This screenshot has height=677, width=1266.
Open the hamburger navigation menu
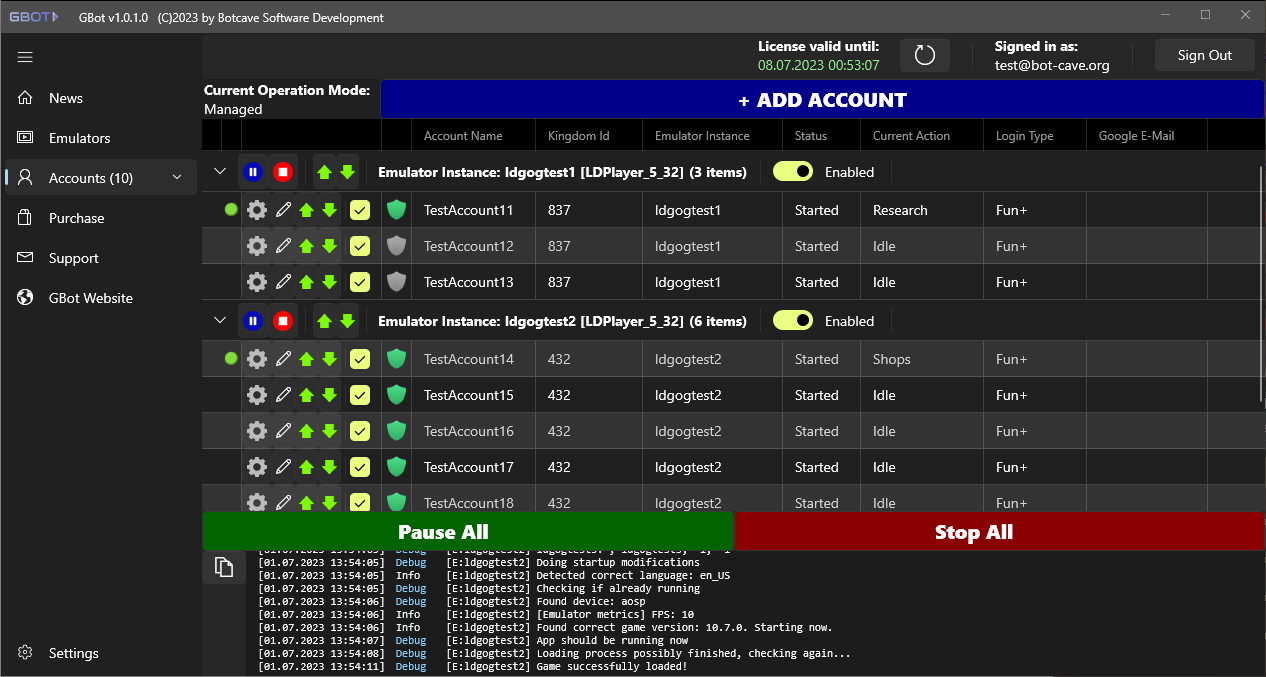click(x=25, y=57)
